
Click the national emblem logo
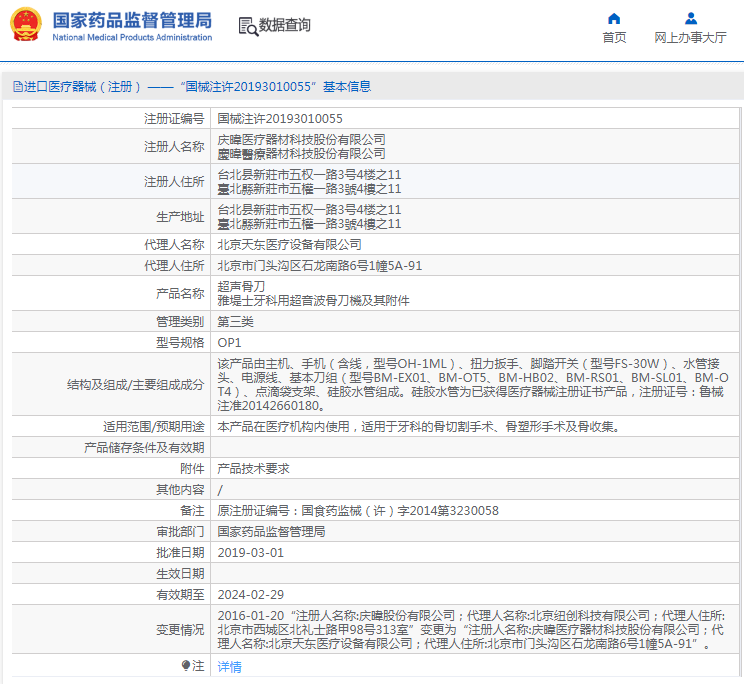(x=25, y=25)
